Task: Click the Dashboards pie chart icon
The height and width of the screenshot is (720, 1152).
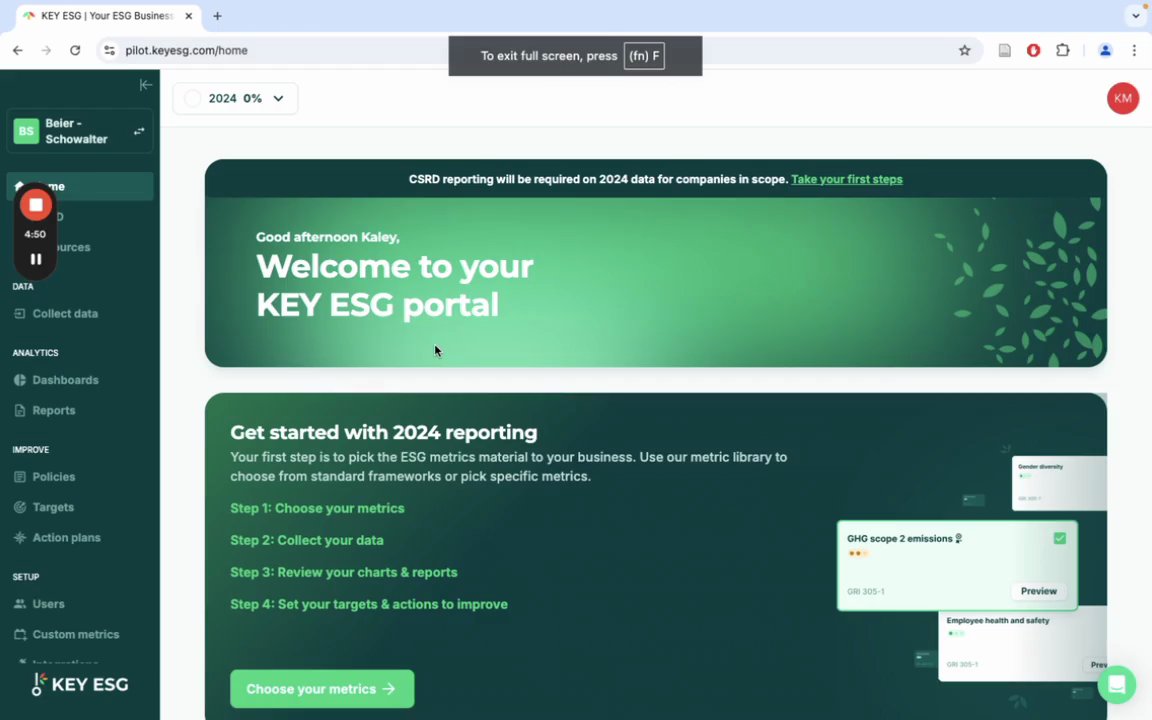Action: pos(20,380)
